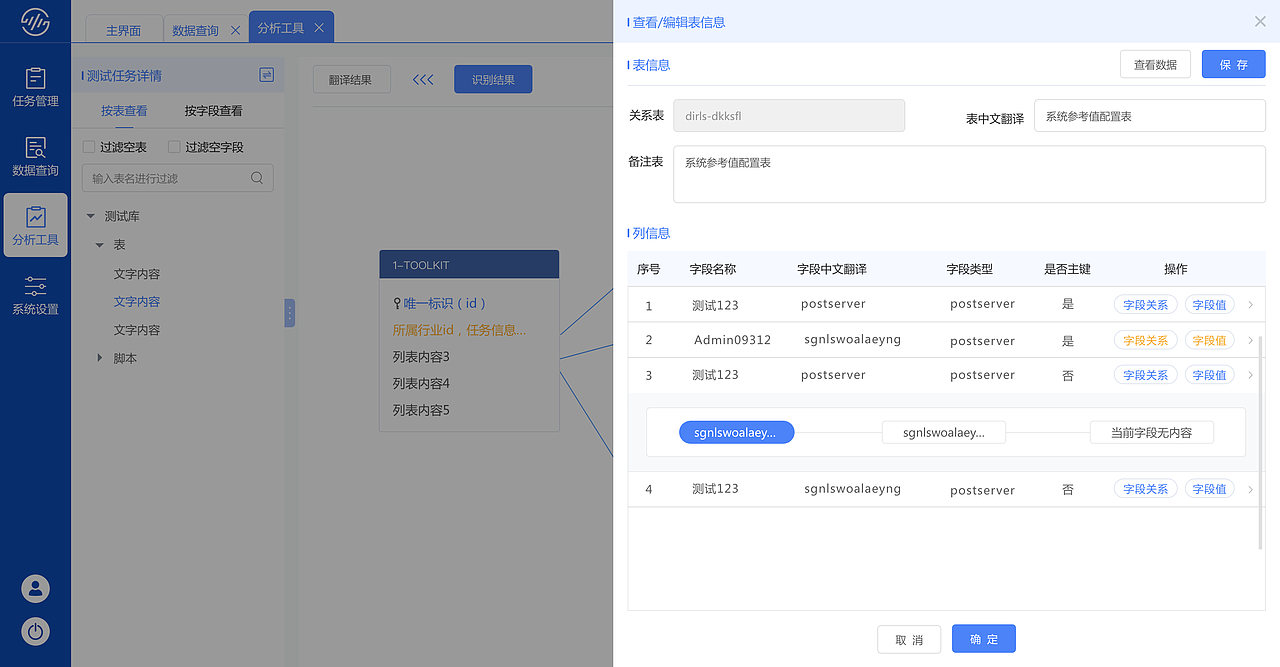Click the 保存 button at top right
The width and height of the screenshot is (1280, 667).
pyautogui.click(x=1233, y=63)
